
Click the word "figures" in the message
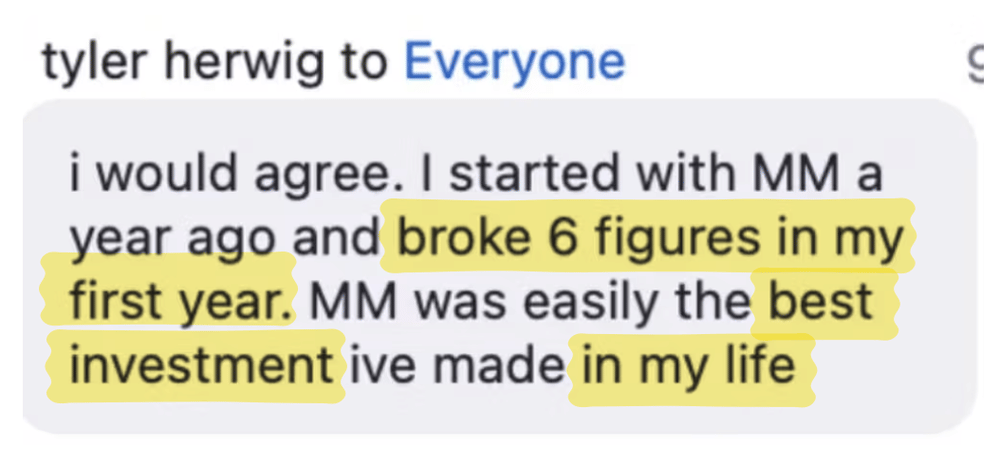tap(668, 240)
